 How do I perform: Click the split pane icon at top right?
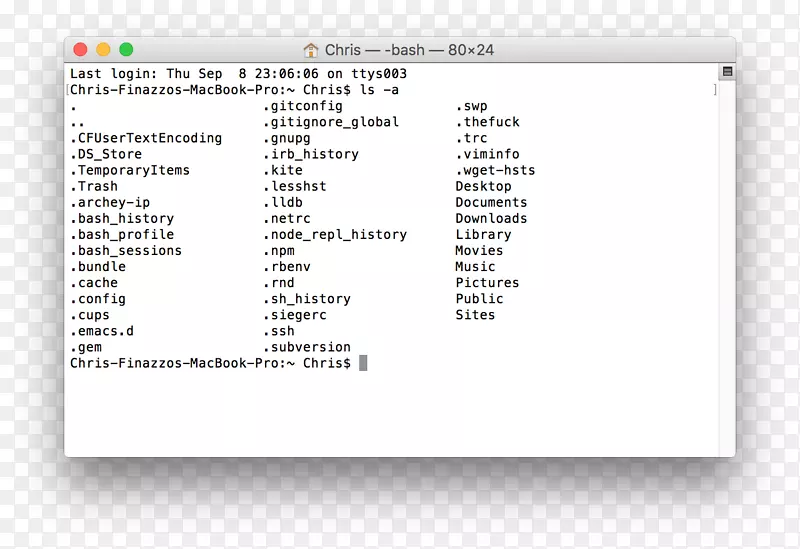coord(727,73)
